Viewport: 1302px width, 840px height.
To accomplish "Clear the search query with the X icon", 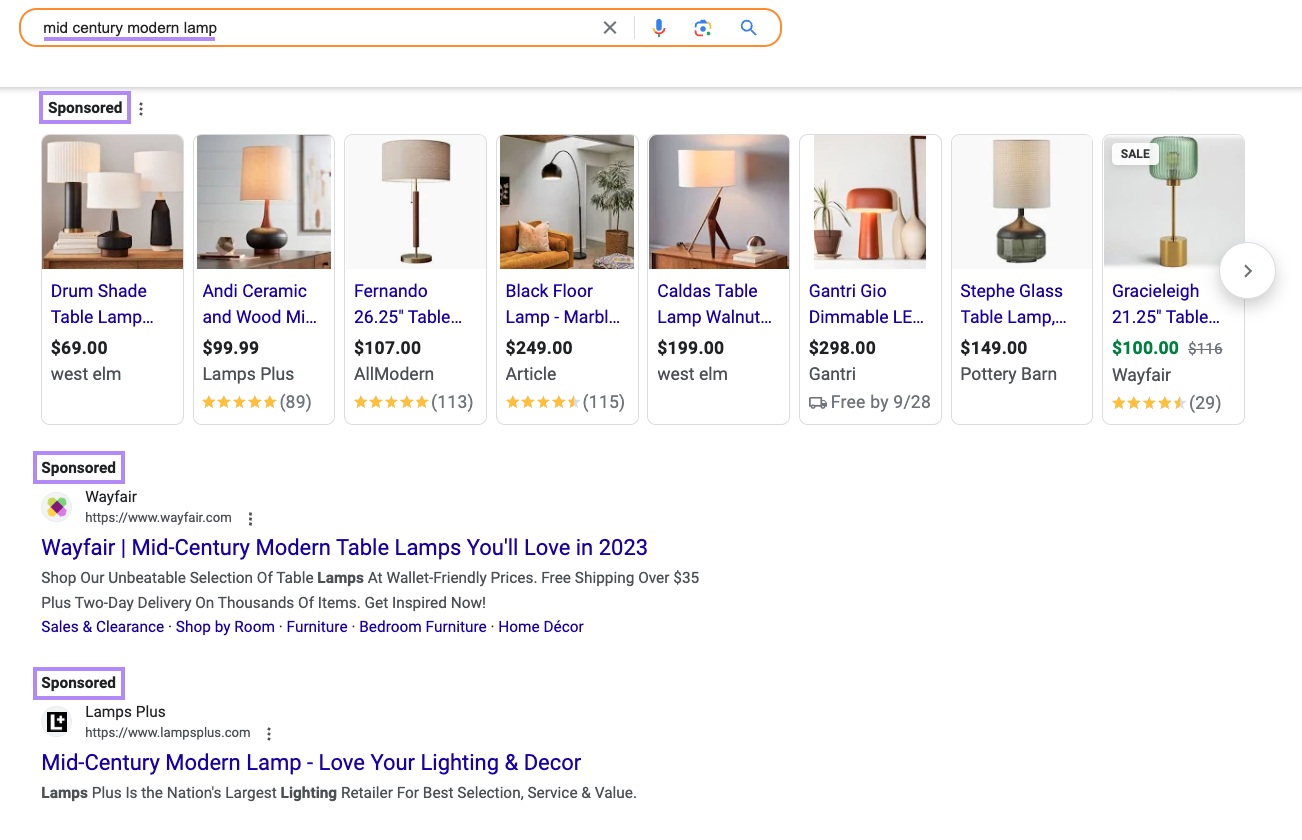I will coord(610,27).
